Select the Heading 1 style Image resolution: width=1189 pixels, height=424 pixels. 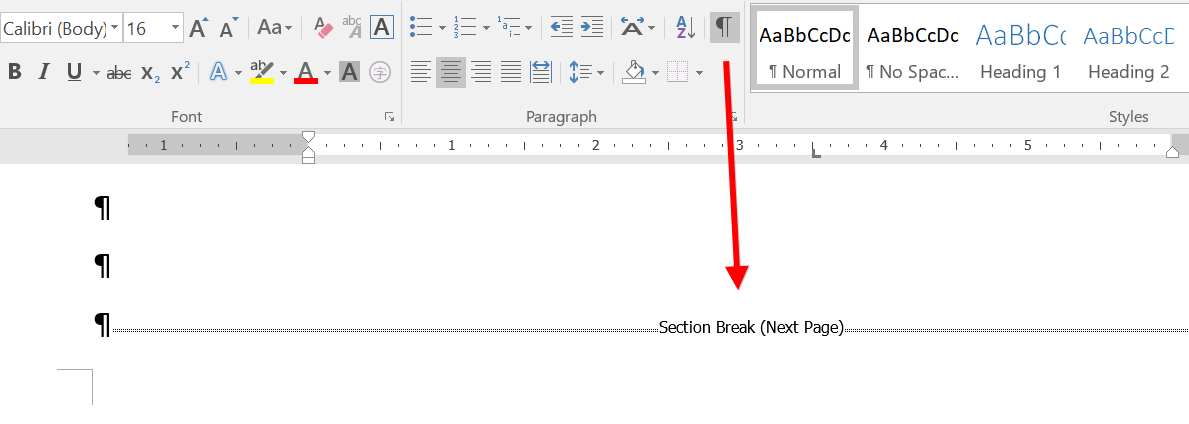click(x=1020, y=52)
